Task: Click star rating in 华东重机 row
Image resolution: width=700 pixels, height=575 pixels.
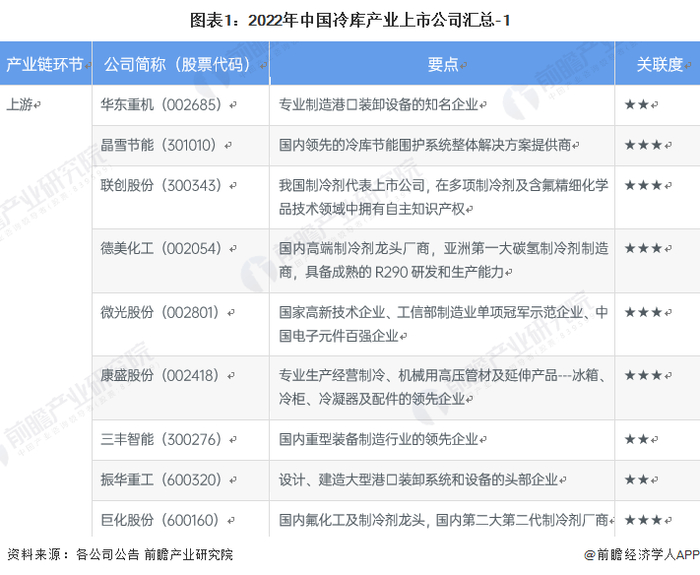Action: (x=637, y=105)
